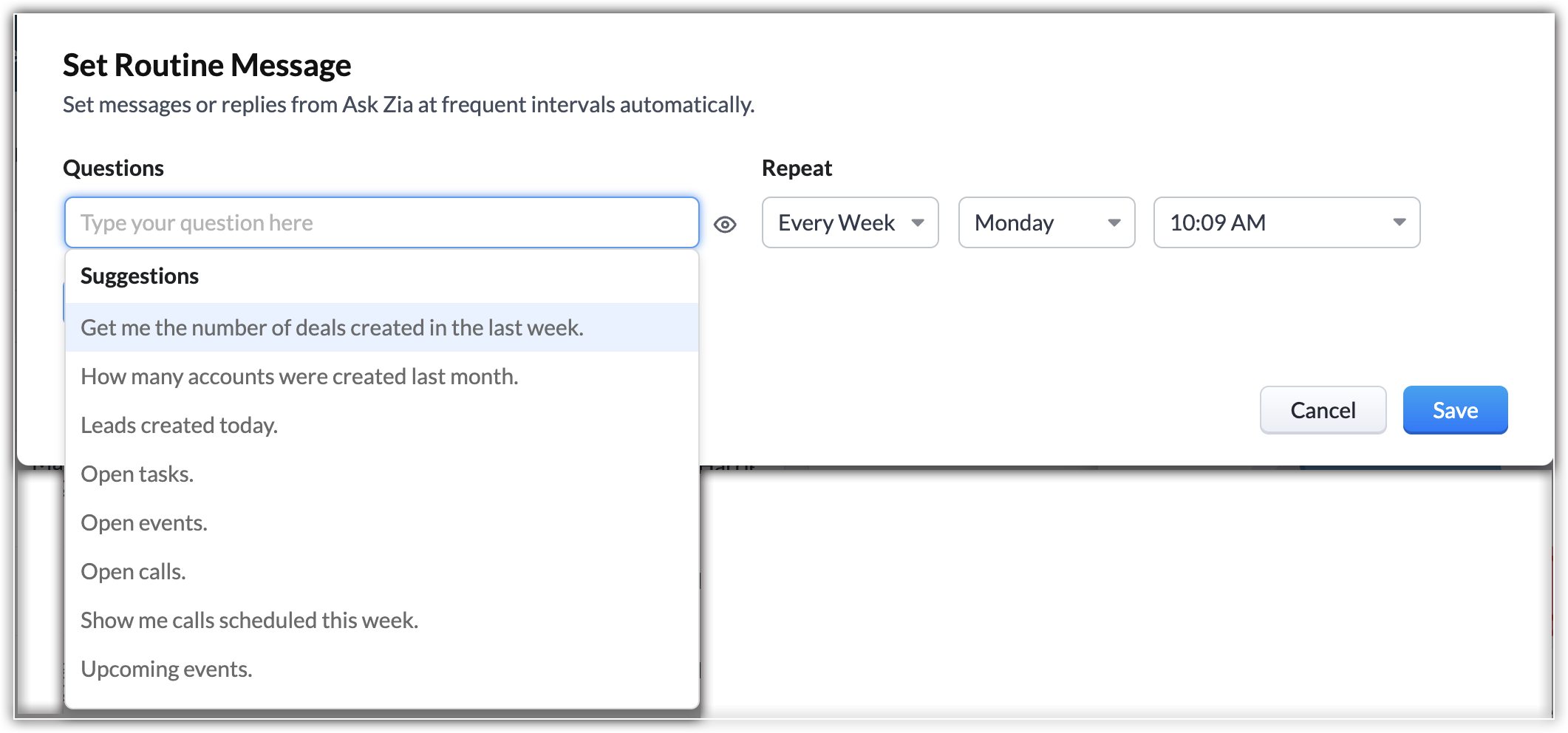Open the 10:09 AM time dropdown

[1286, 222]
